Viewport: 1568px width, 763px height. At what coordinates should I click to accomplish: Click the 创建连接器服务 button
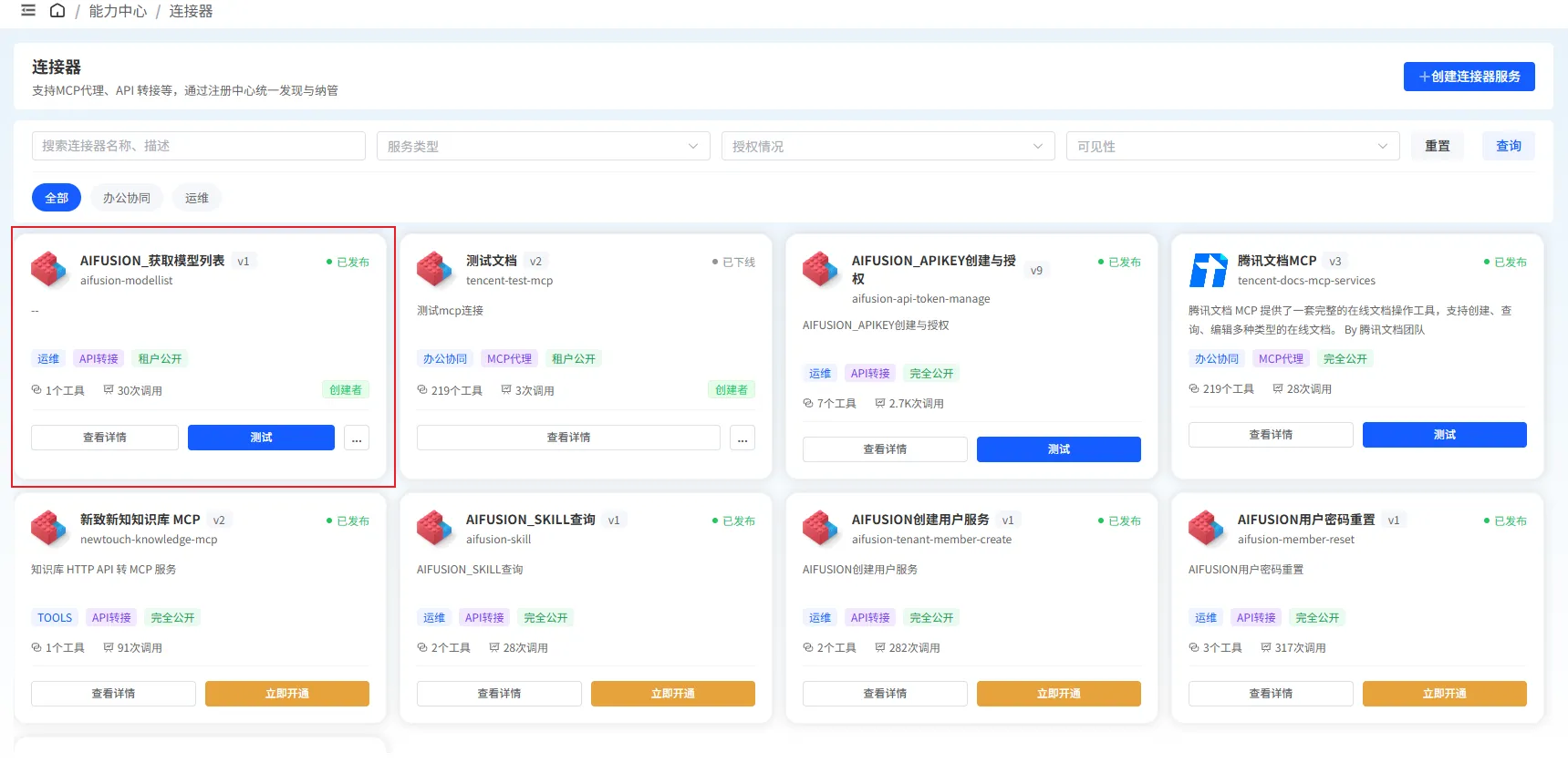coord(1469,77)
